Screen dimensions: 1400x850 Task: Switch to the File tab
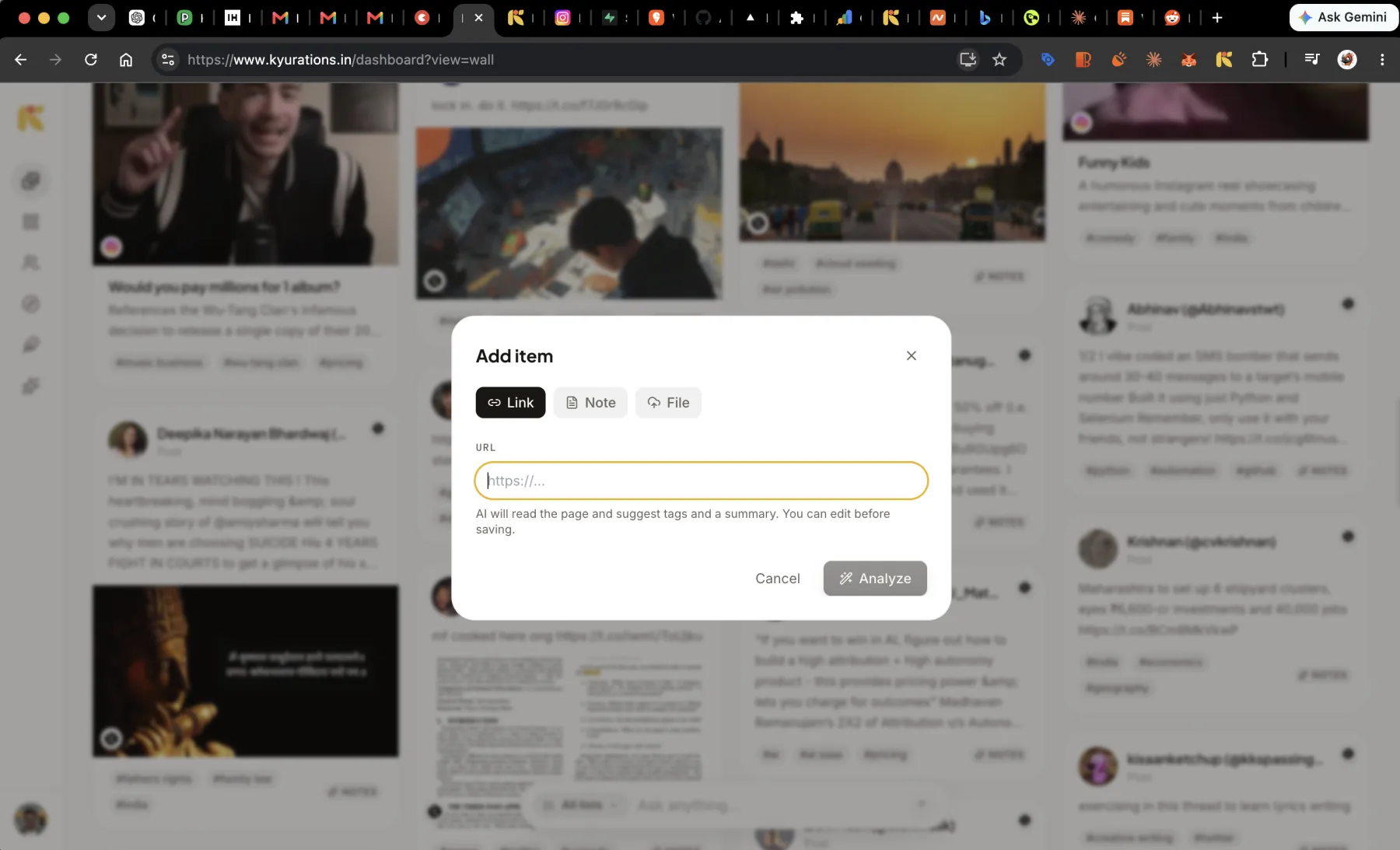668,402
